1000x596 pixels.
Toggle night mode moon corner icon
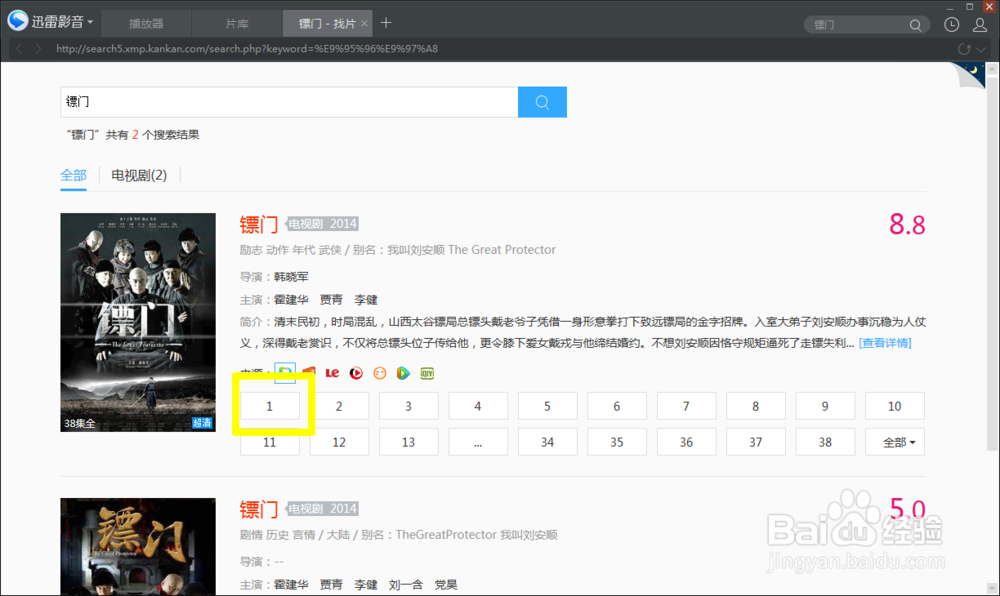(x=971, y=73)
